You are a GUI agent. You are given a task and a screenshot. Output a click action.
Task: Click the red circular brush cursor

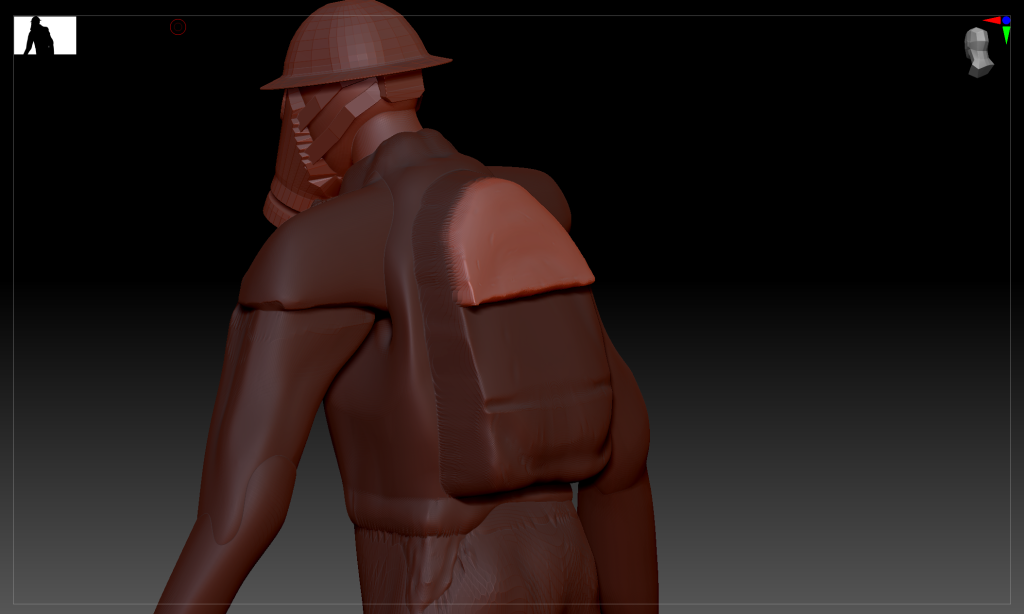pyautogui.click(x=178, y=27)
